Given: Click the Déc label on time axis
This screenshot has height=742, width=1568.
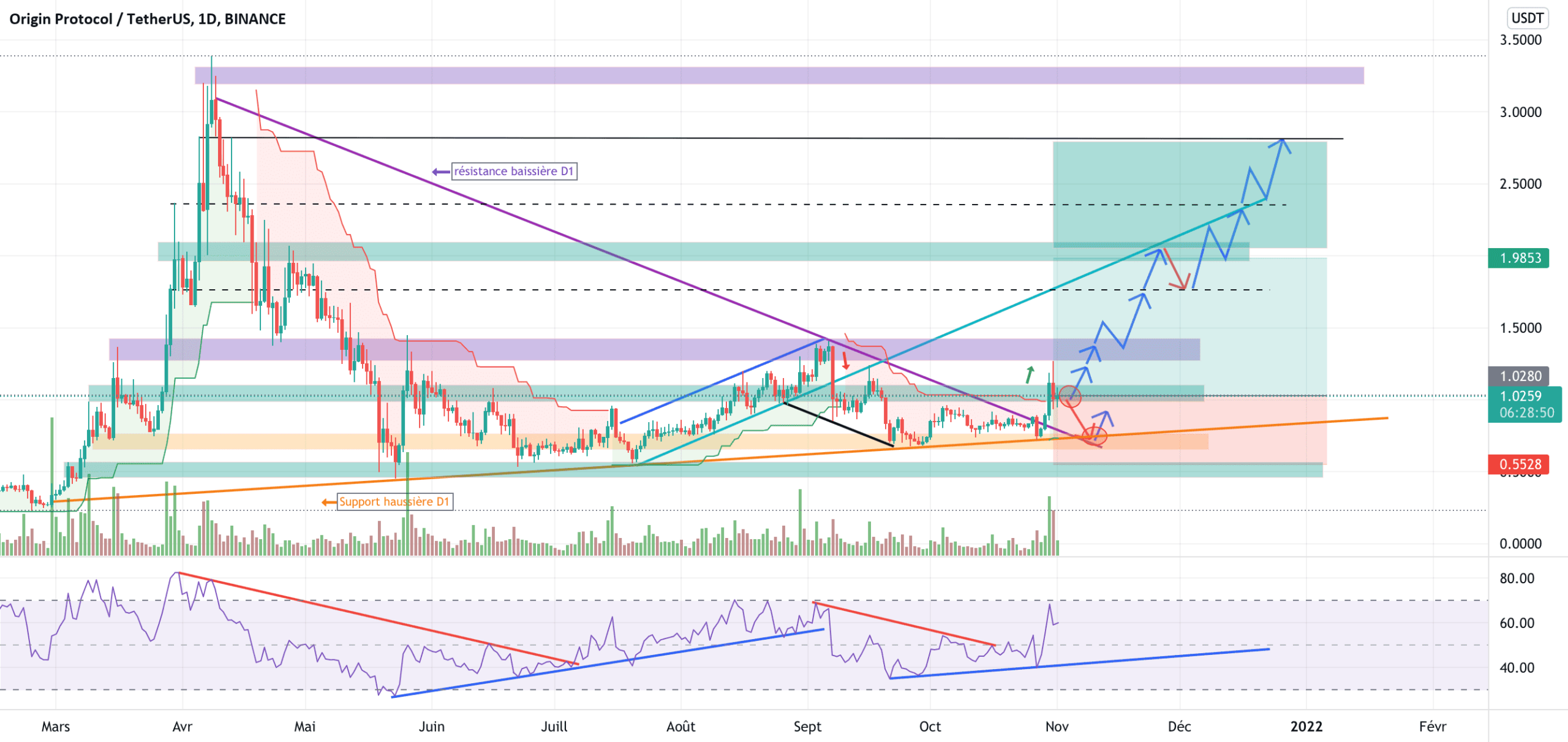Looking at the screenshot, I should [1180, 727].
